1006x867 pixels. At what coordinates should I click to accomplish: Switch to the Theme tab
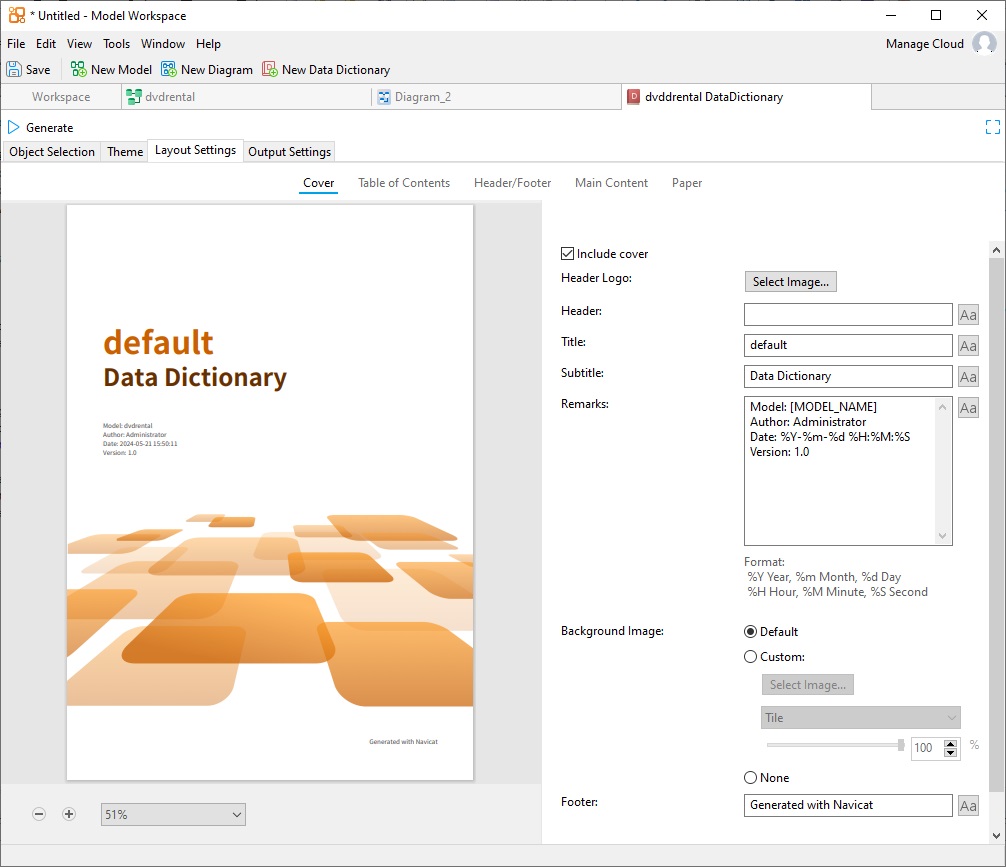tap(125, 151)
